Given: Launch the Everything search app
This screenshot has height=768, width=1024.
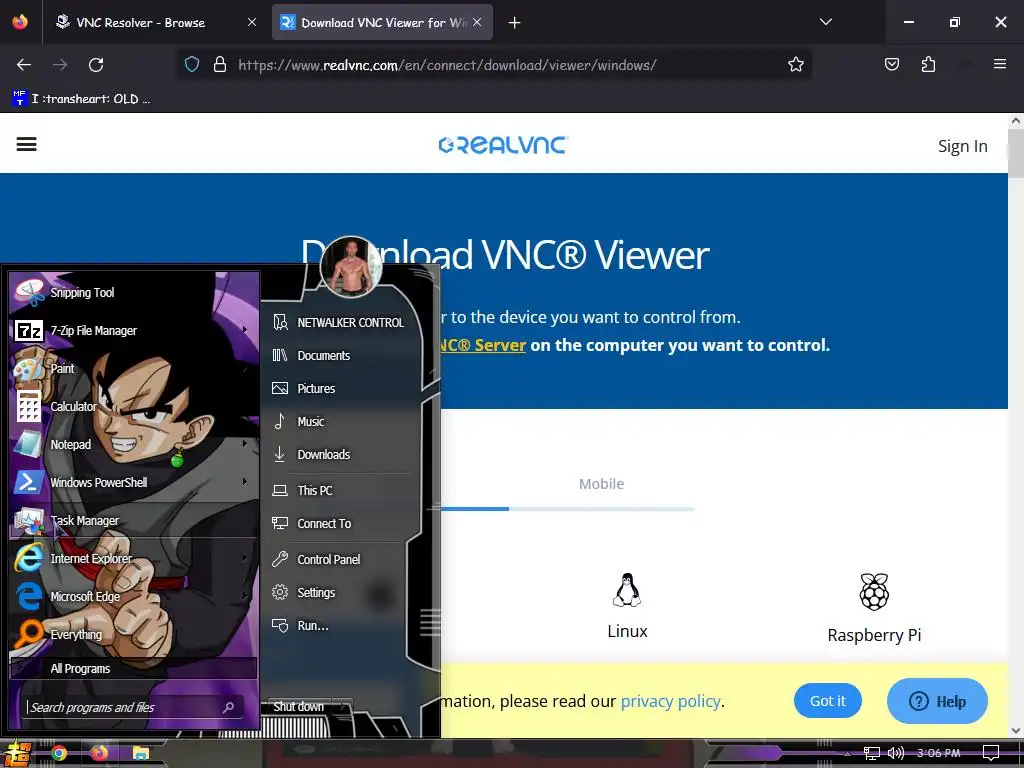Looking at the screenshot, I should [x=133, y=634].
